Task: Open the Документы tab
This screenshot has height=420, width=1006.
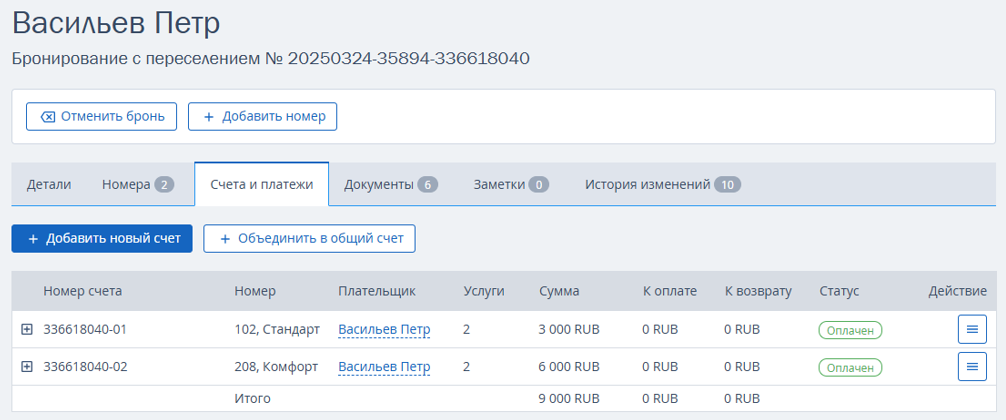Action: click(x=391, y=185)
